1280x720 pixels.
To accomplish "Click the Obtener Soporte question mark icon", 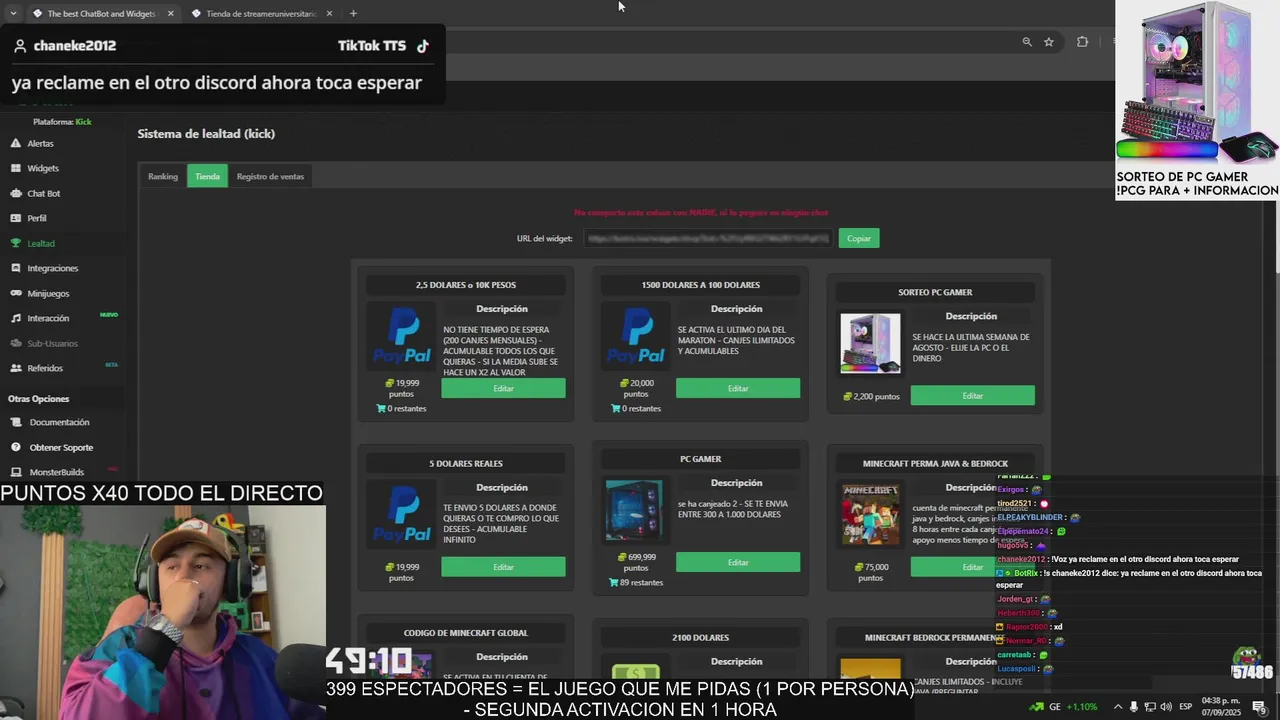I will [16, 447].
